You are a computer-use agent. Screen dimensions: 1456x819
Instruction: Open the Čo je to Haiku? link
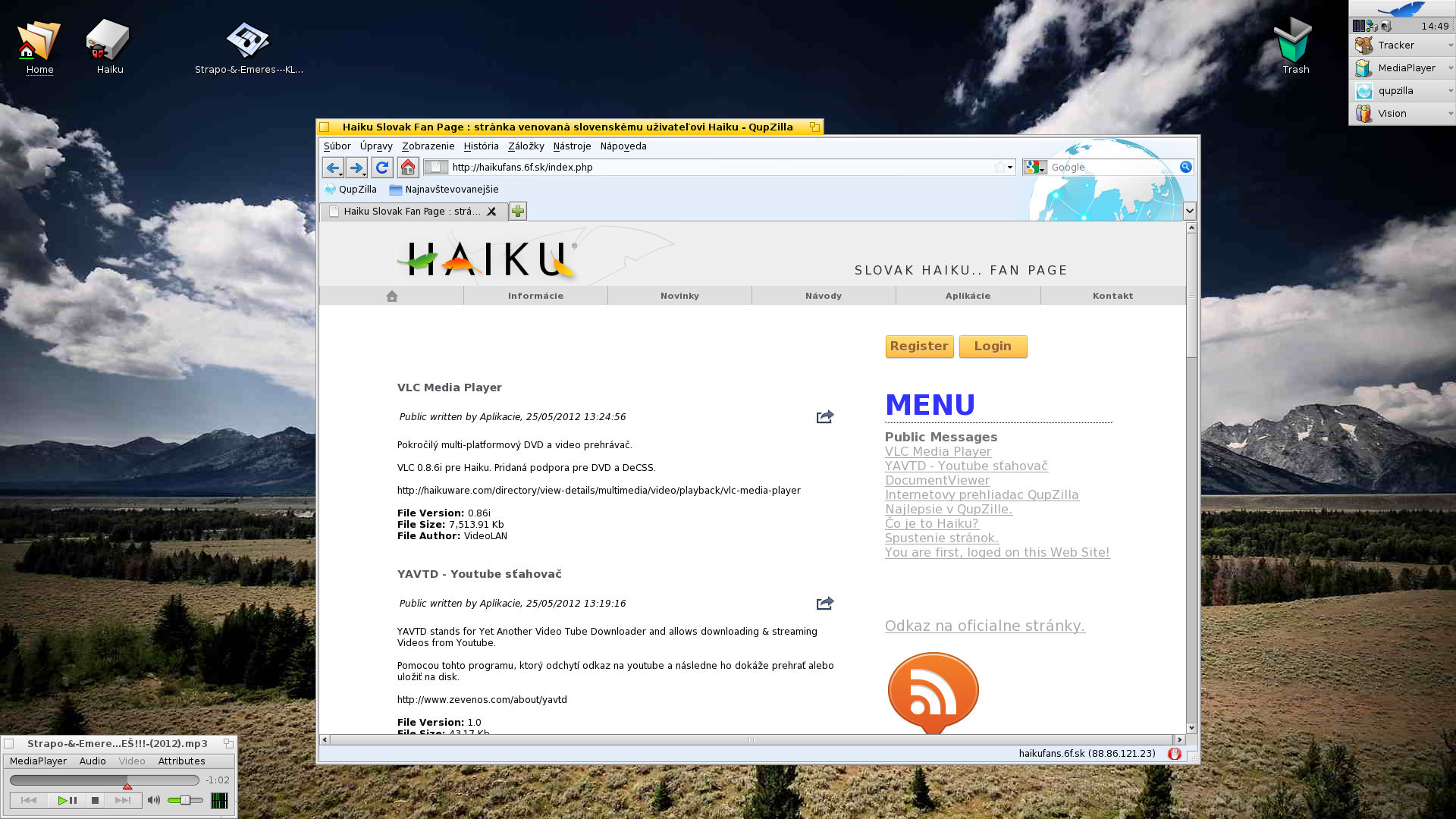tap(931, 524)
